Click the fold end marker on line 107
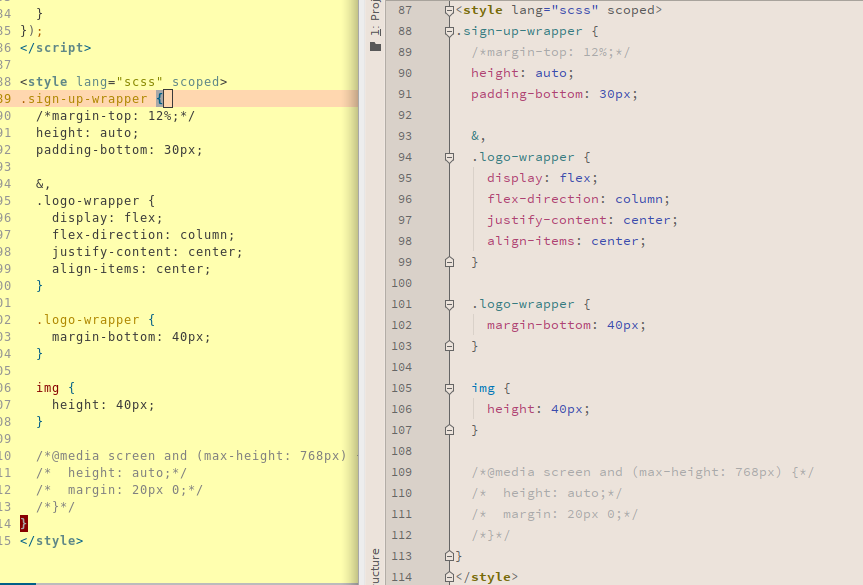The width and height of the screenshot is (863, 585). click(x=449, y=430)
